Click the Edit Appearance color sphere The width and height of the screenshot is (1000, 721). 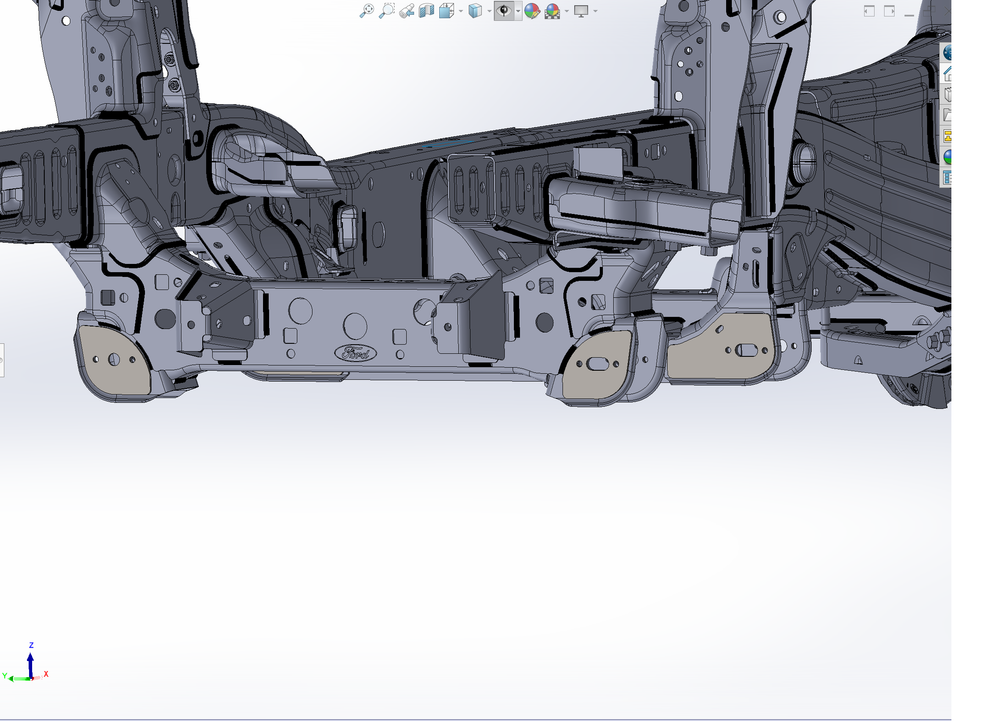coord(531,12)
